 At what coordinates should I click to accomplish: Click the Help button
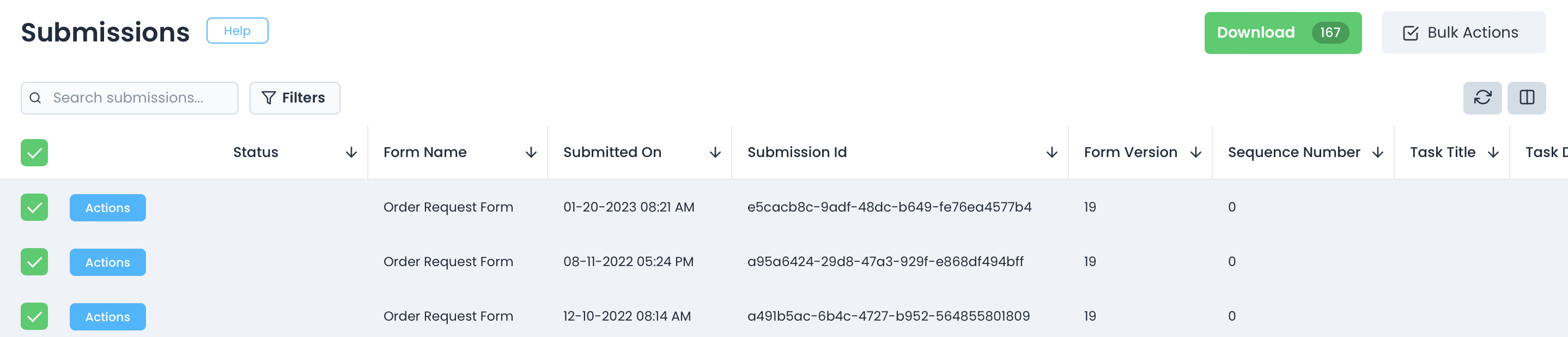pyautogui.click(x=237, y=31)
